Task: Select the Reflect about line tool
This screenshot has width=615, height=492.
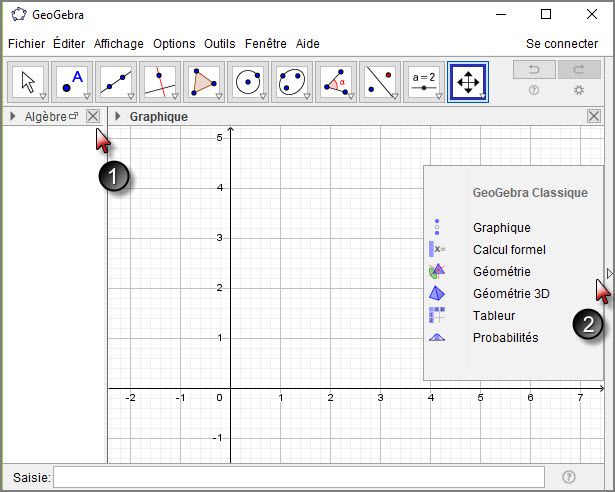Action: 380,82
